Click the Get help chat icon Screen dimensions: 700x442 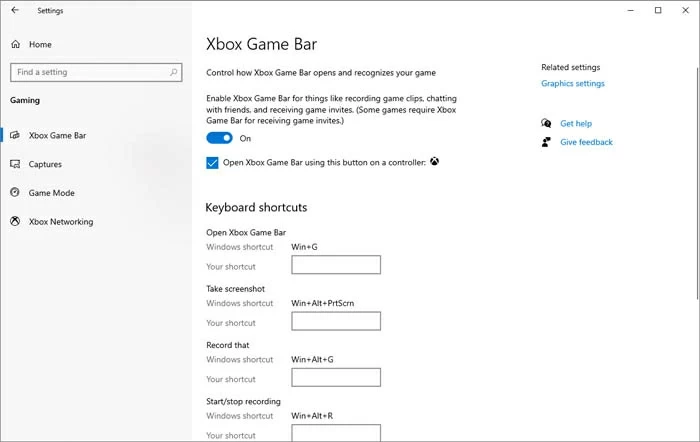click(546, 123)
